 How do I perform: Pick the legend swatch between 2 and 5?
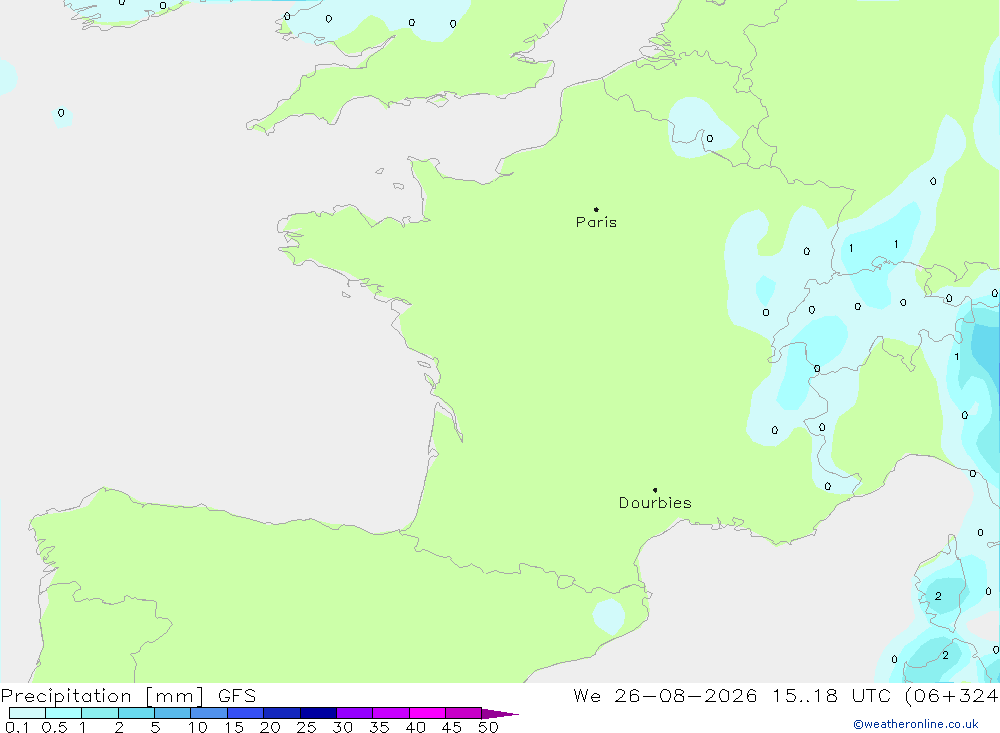(x=136, y=713)
